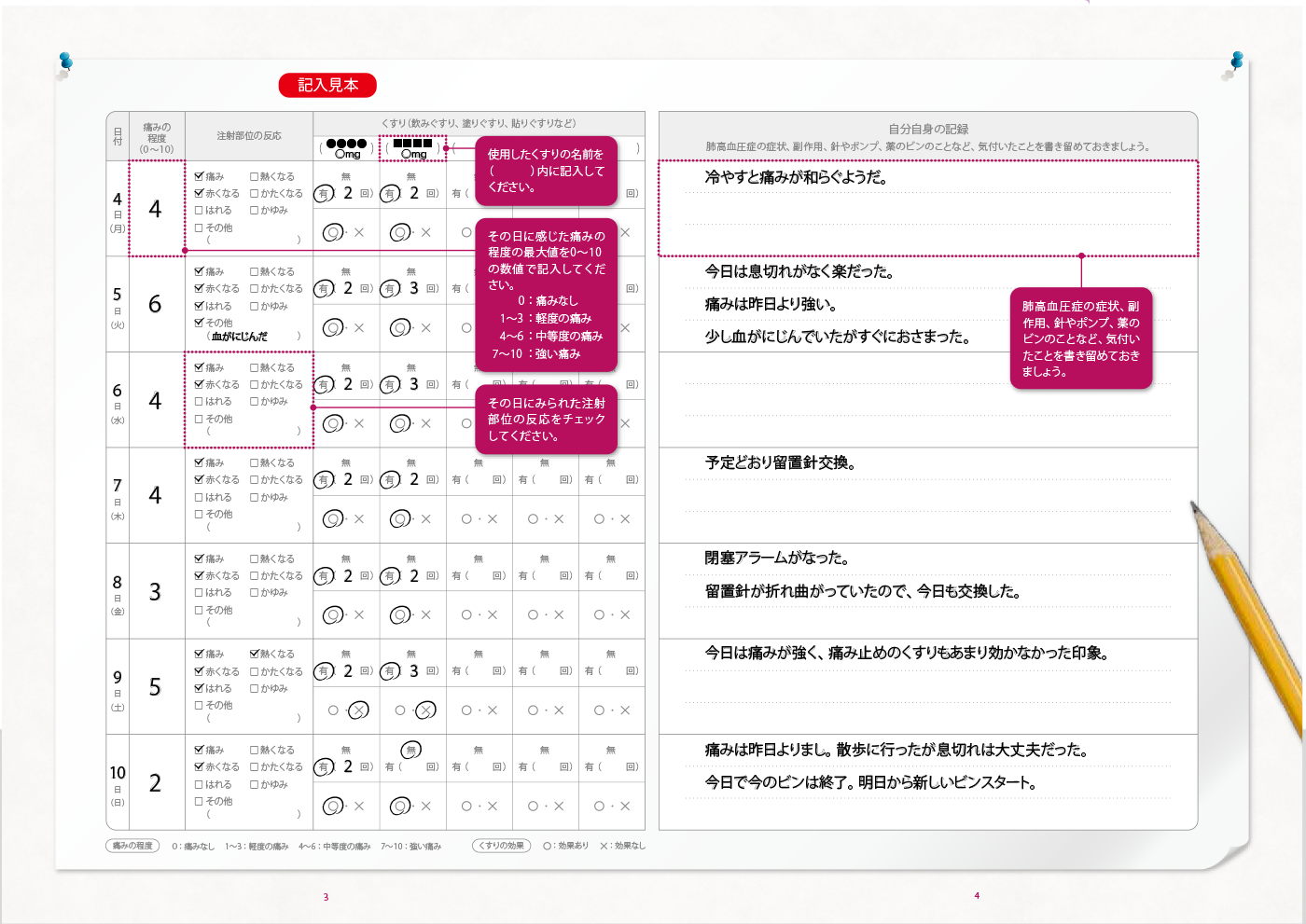Click page number 4 at the bottom
Screen dimensions: 1306x924
[977, 896]
